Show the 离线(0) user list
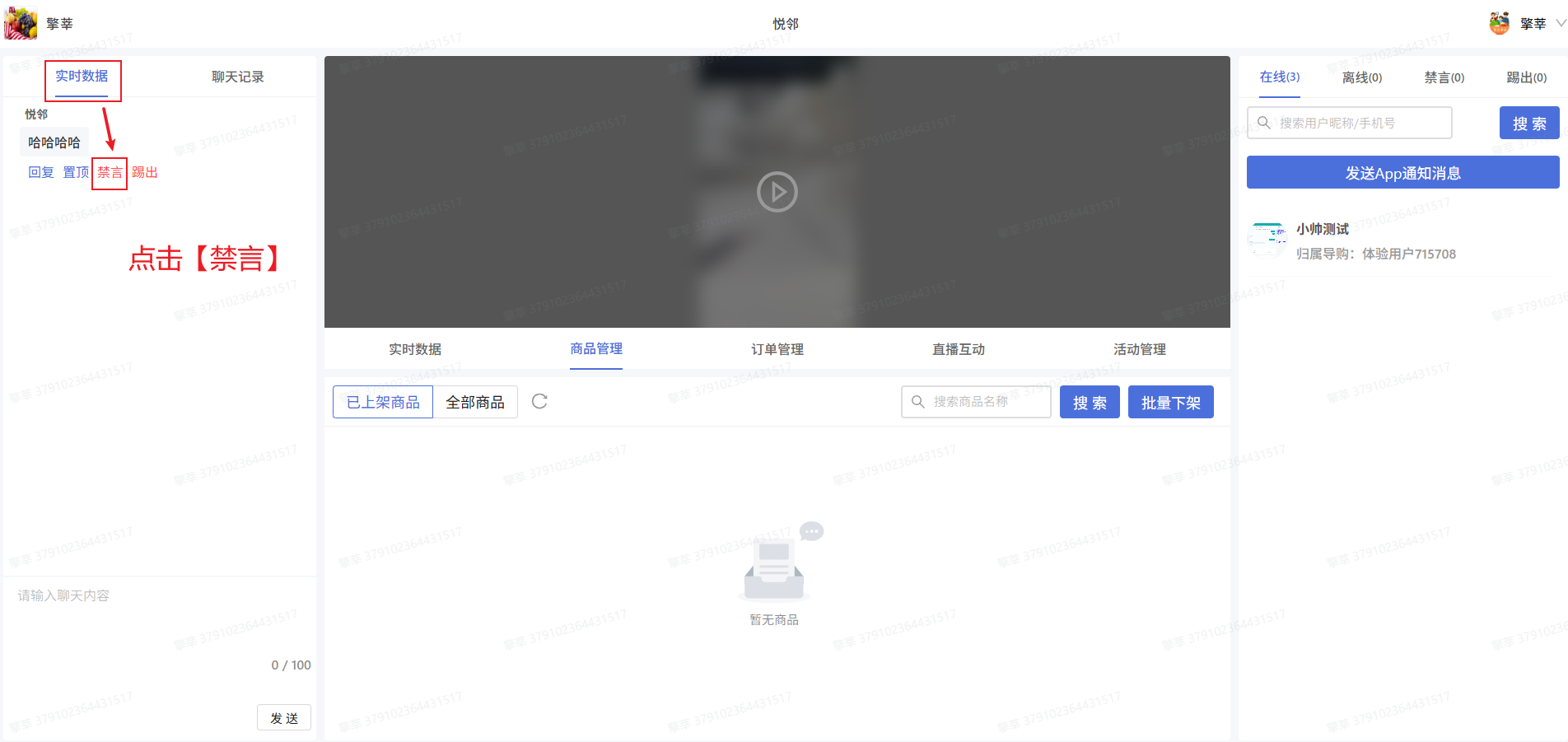Screen dimensions: 1568x742 [1361, 77]
